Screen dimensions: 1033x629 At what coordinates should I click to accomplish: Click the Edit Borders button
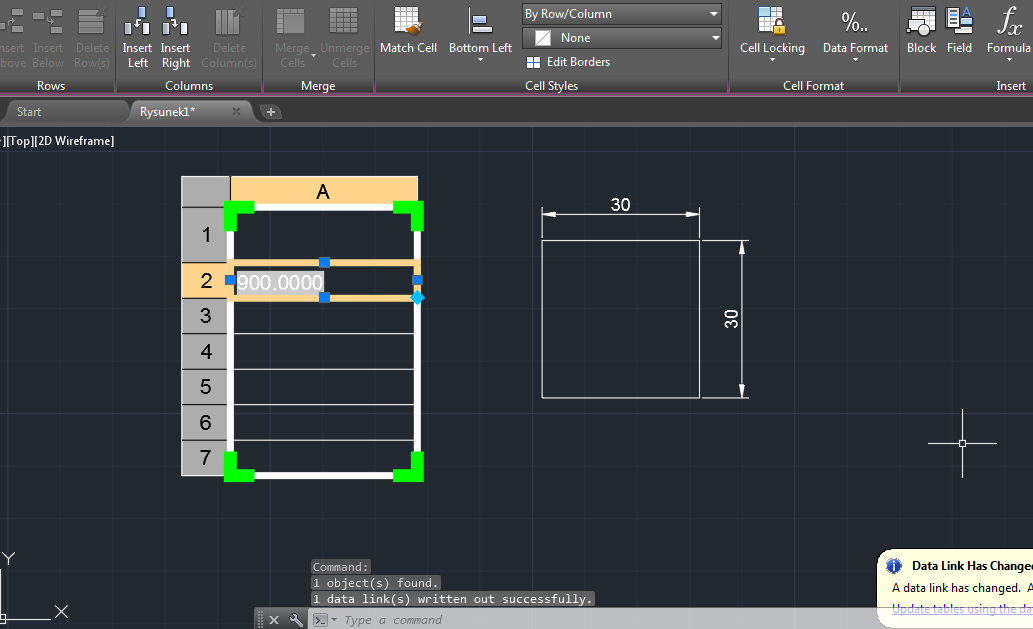pyautogui.click(x=568, y=62)
